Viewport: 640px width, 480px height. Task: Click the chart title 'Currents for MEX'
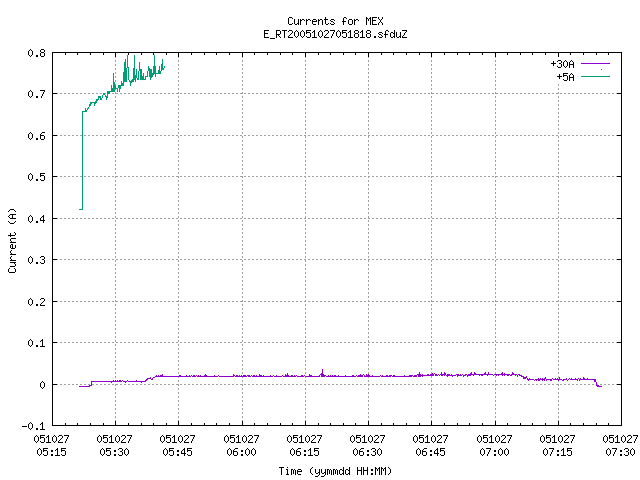pyautogui.click(x=335, y=21)
